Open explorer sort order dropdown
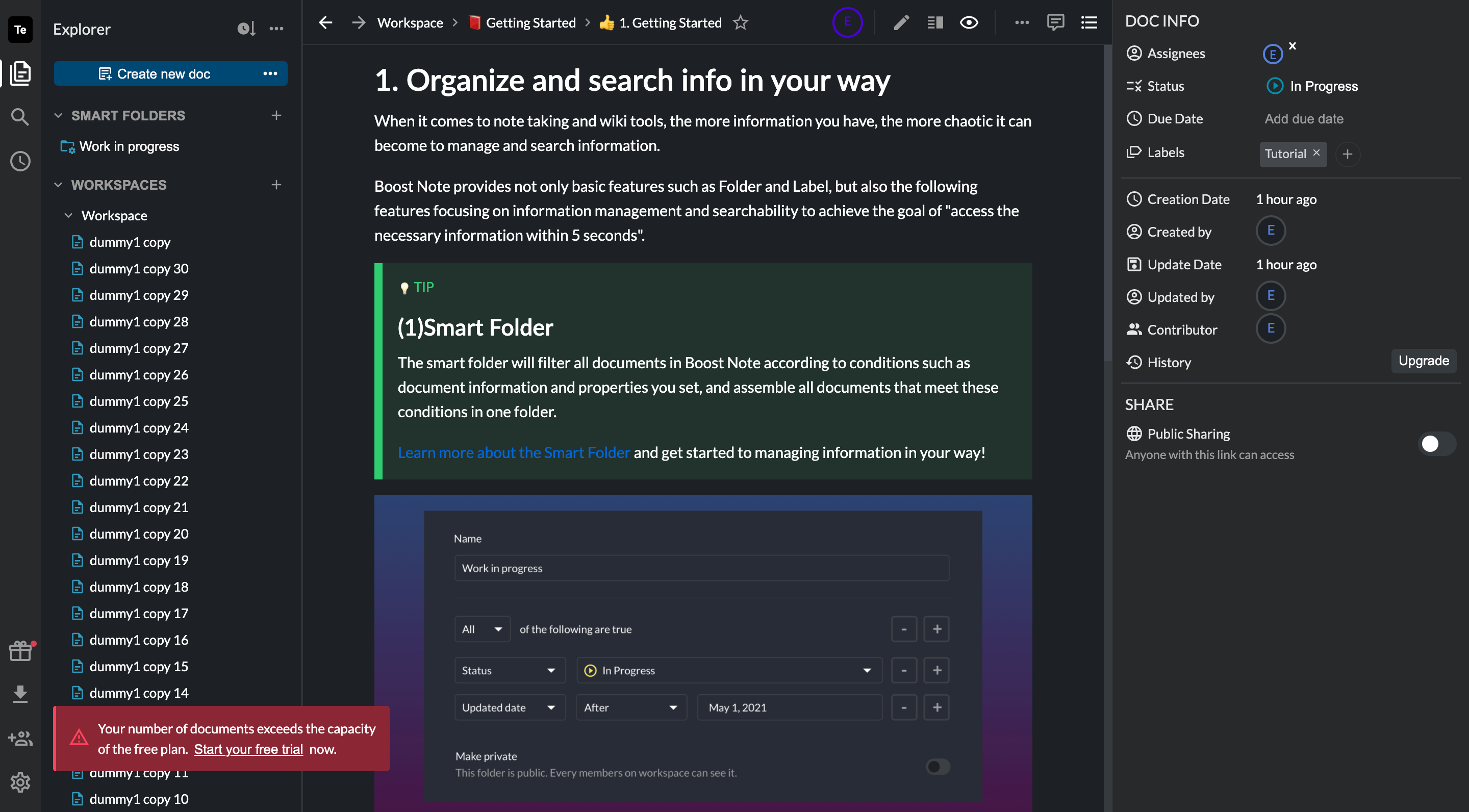Screen dimensions: 1469x812 (246, 29)
